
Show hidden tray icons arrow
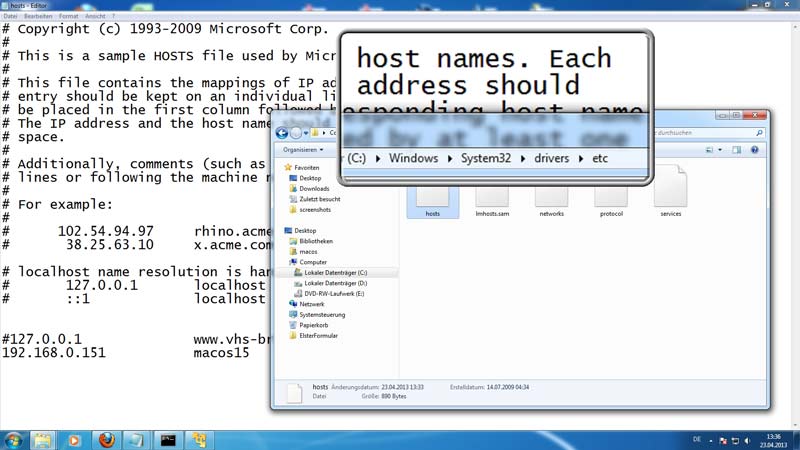coord(711,440)
